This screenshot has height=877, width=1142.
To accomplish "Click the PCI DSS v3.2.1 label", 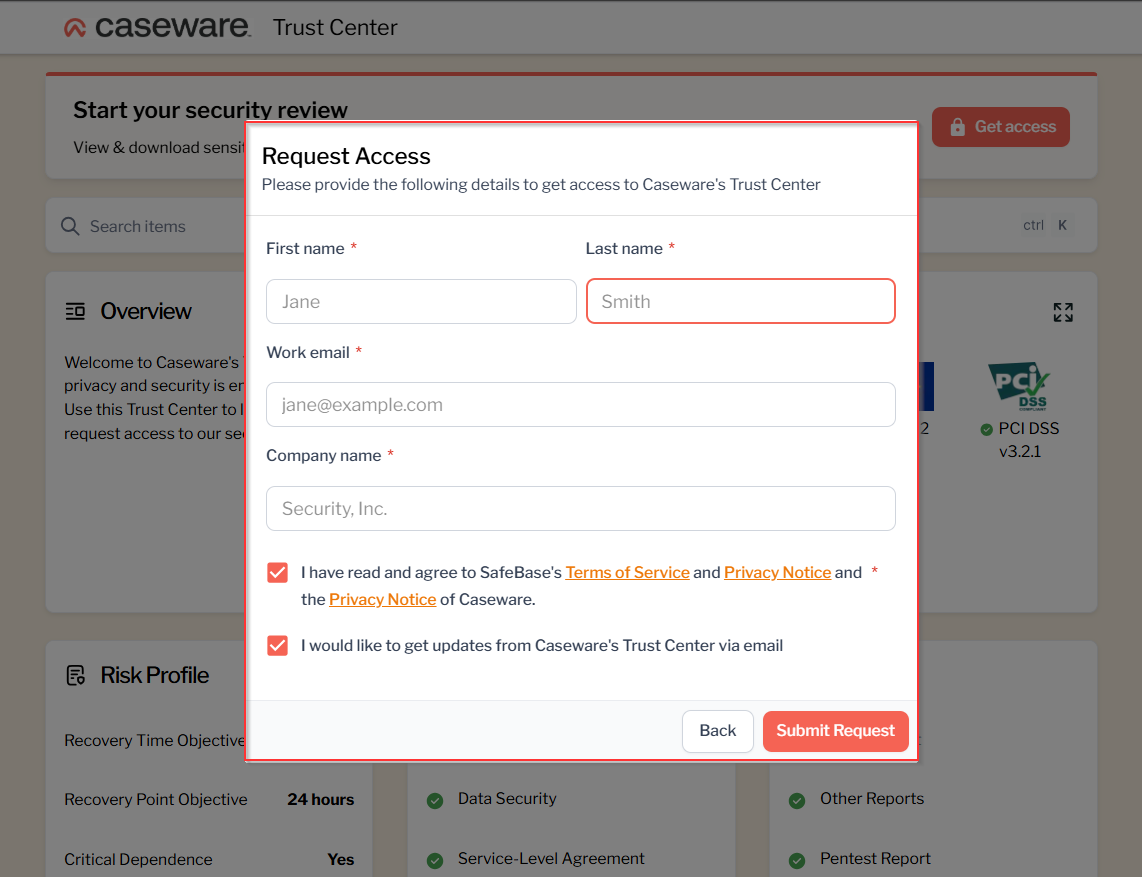I will 1028,440.
